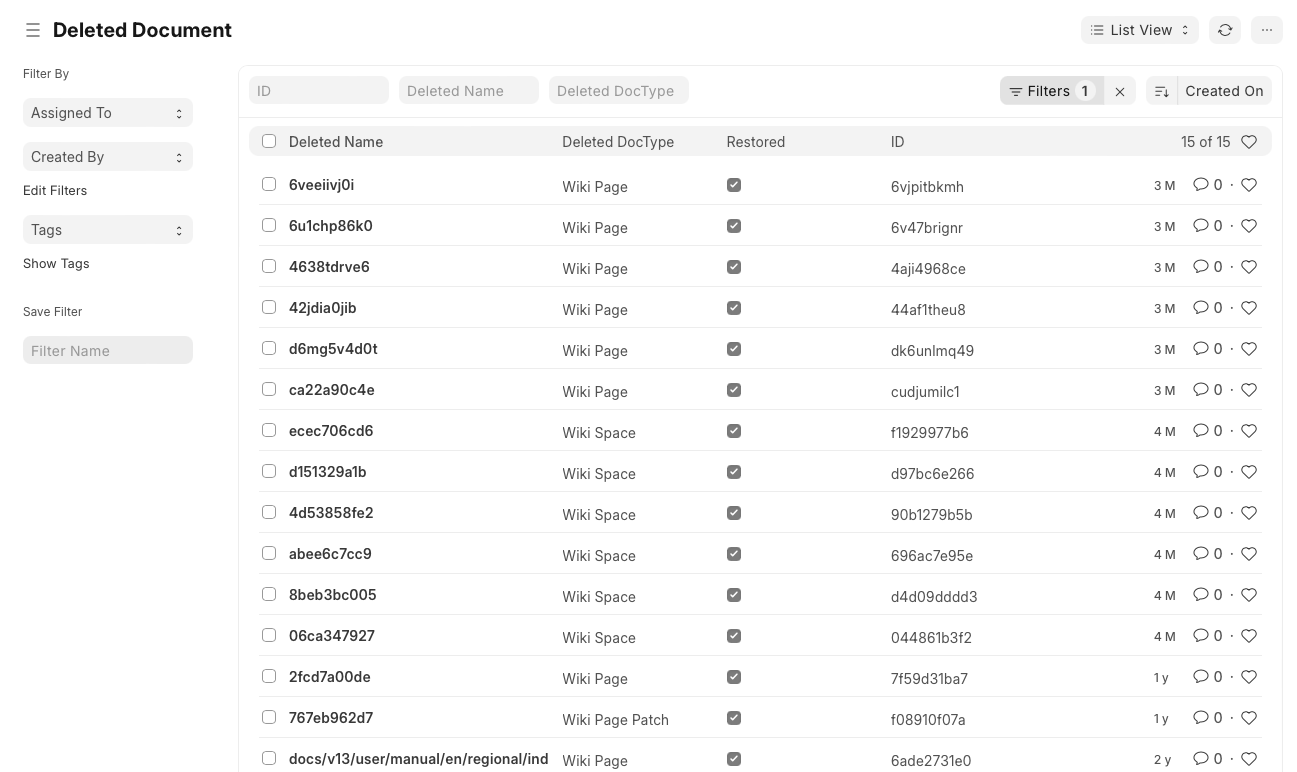Open the Tags filter in the sidebar

click(107, 229)
